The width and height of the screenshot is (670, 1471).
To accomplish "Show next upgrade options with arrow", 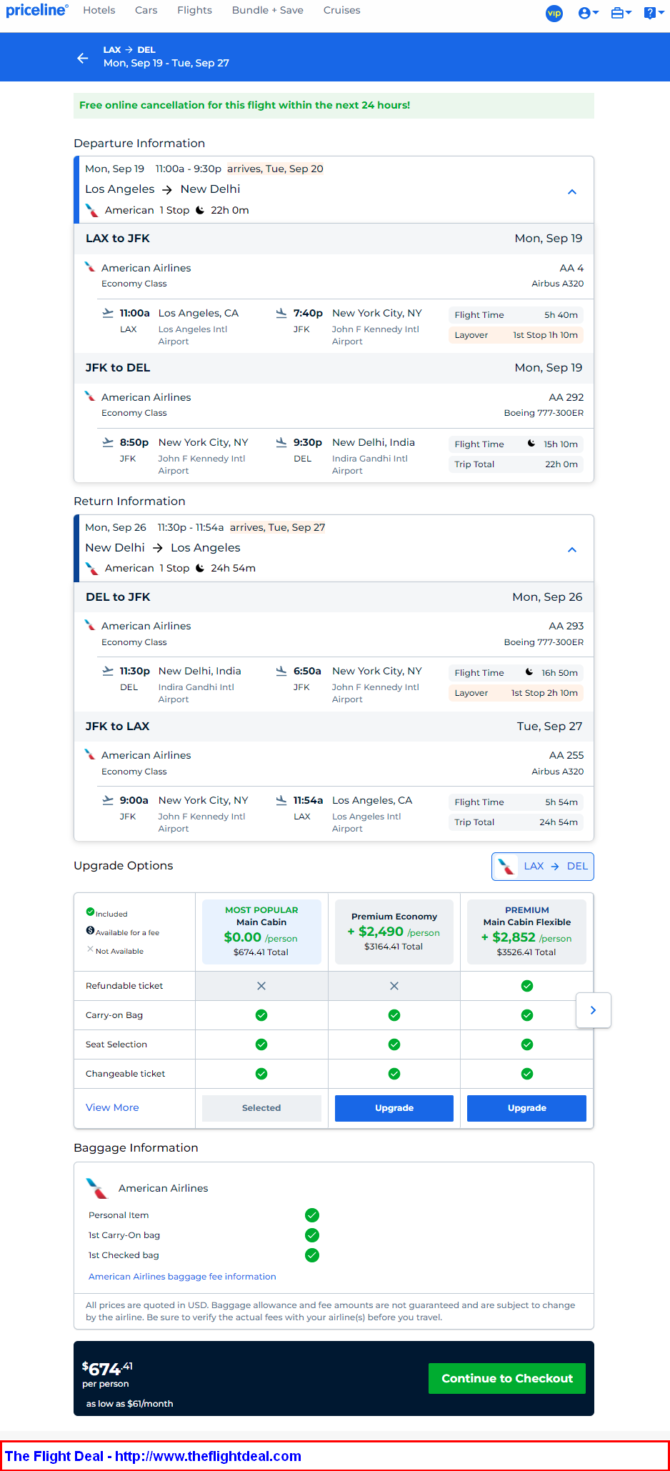I will (x=593, y=1010).
